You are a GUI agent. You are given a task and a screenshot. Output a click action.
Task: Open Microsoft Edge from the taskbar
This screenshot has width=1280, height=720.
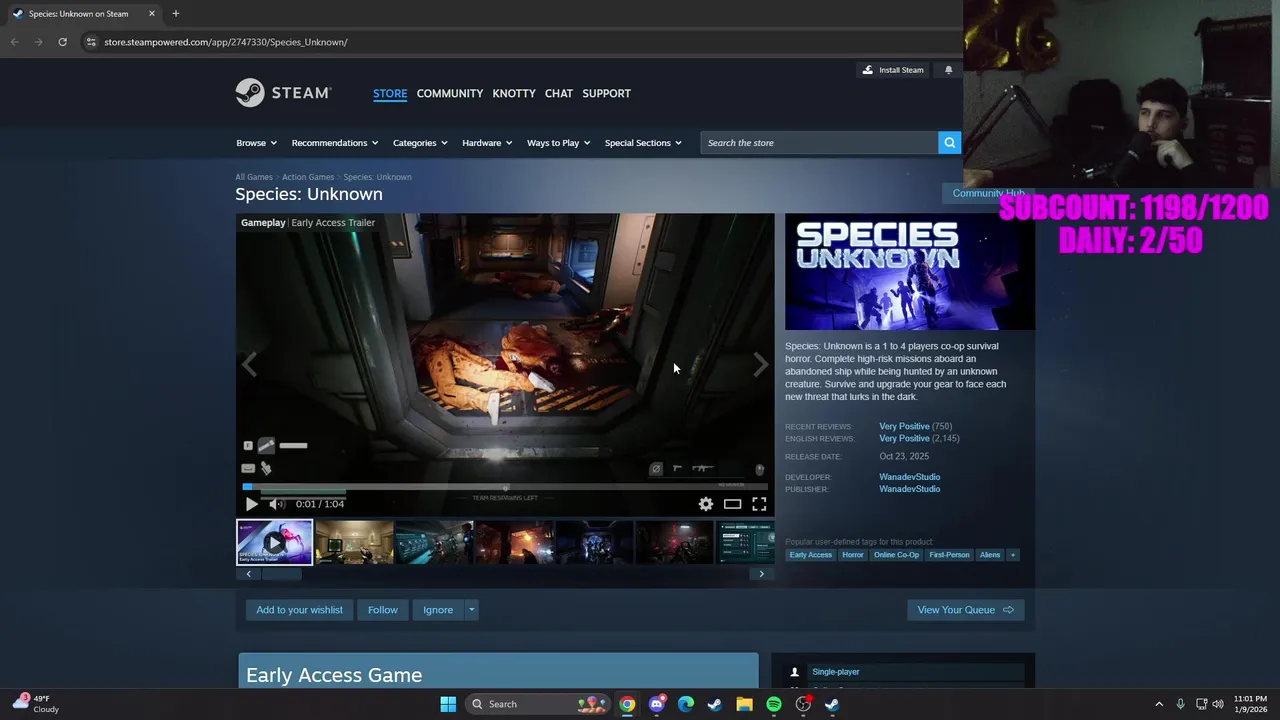click(686, 704)
